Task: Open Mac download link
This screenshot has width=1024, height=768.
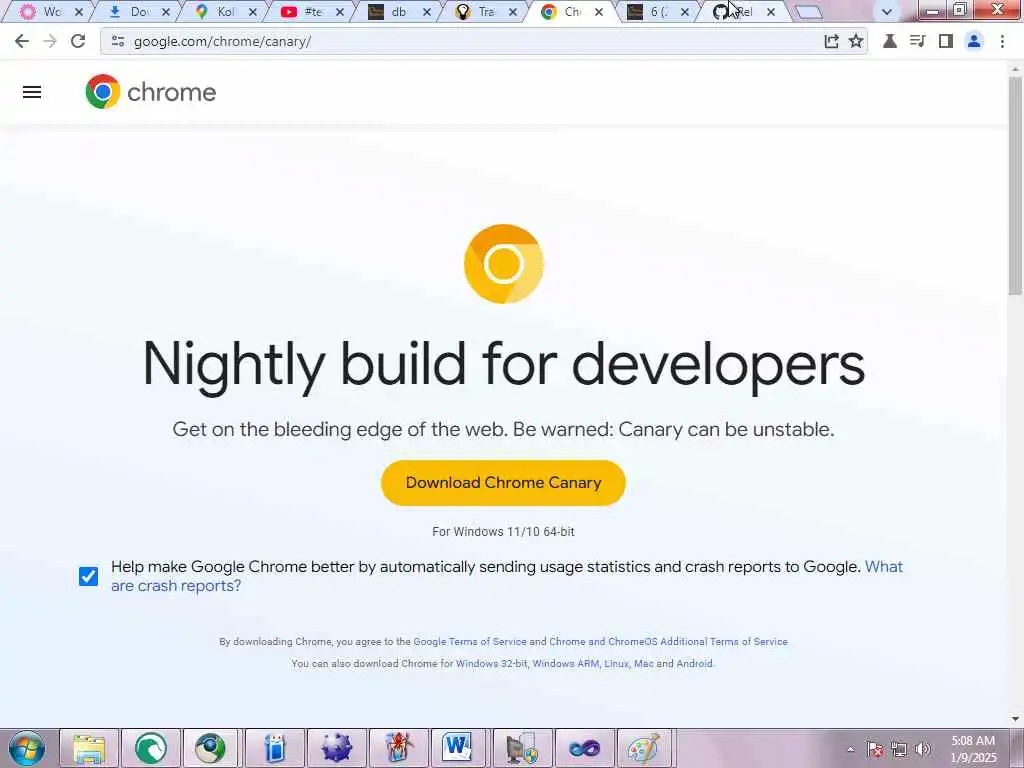Action: 643,664
